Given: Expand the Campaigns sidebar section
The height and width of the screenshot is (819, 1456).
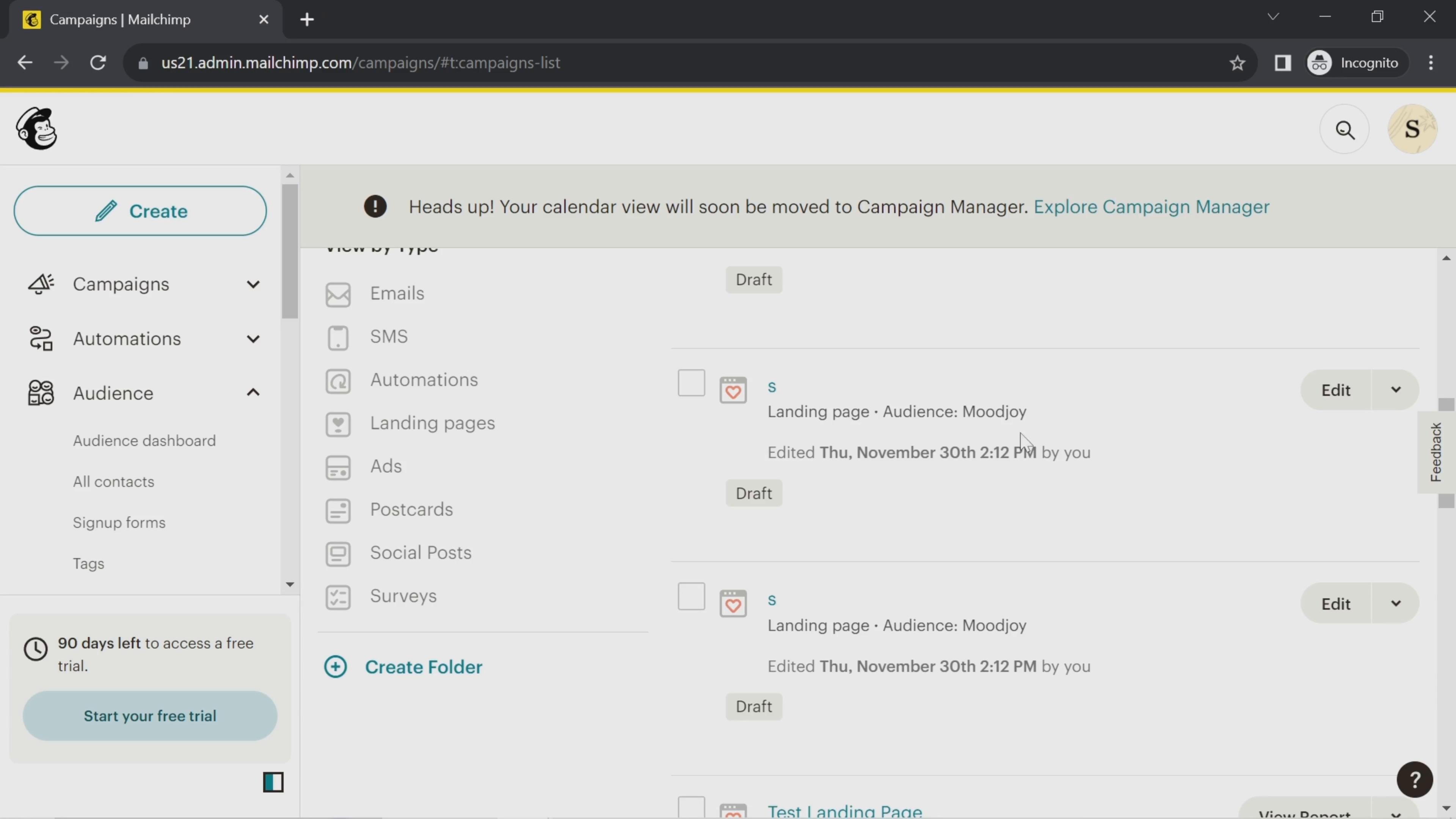Looking at the screenshot, I should point(253,284).
